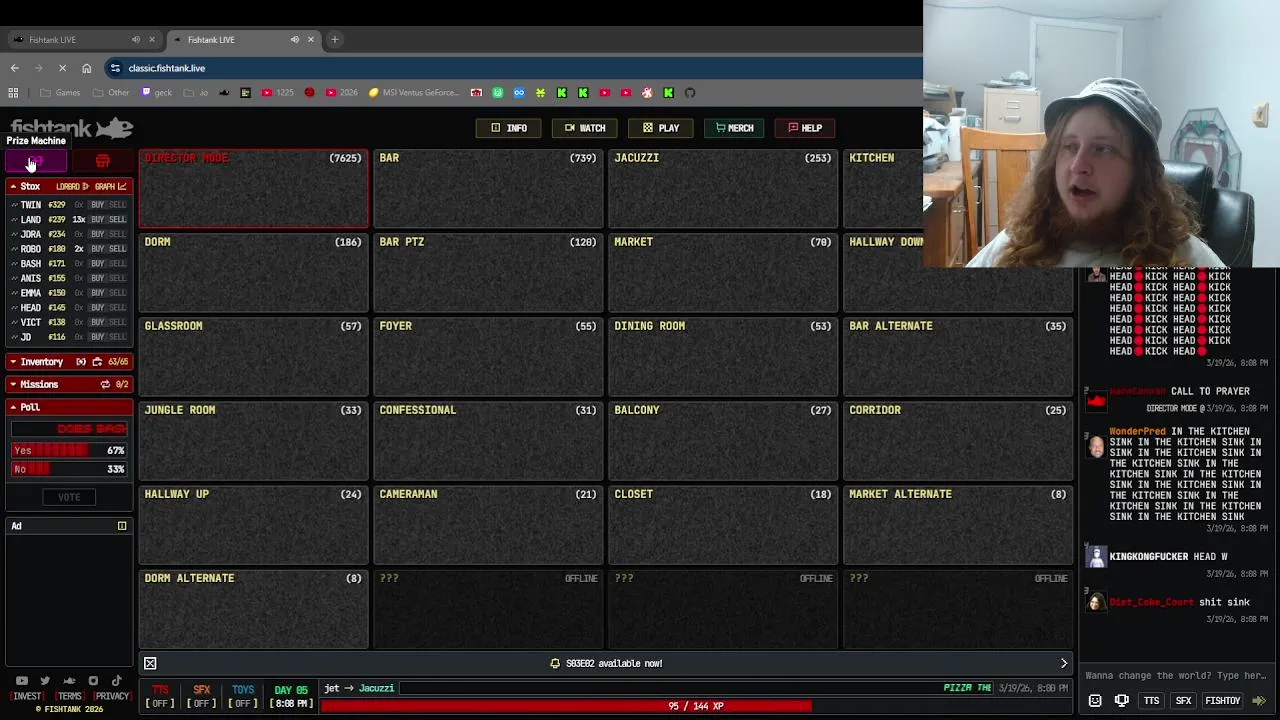Toggle TOYS off/on in bottom bar
The width and height of the screenshot is (1280, 720).
tap(243, 697)
